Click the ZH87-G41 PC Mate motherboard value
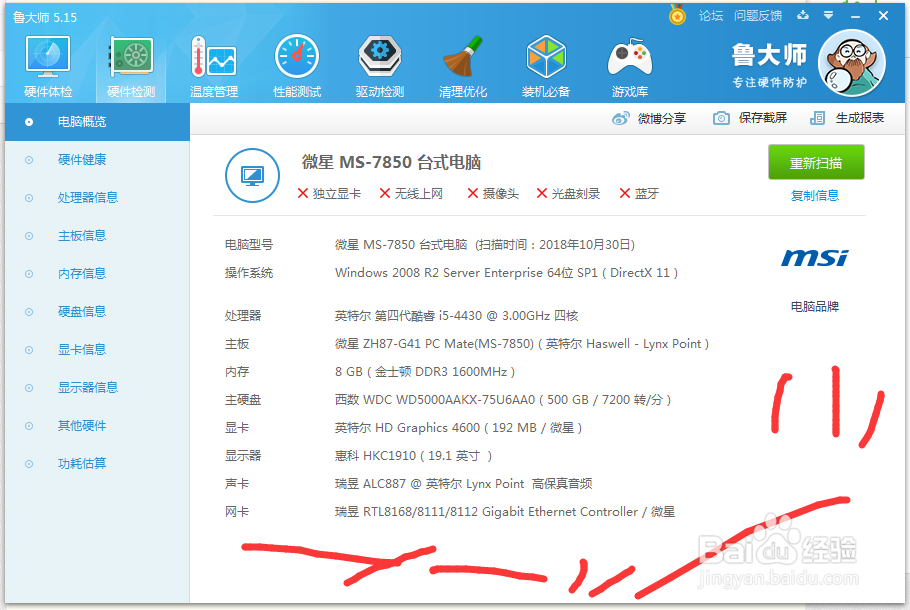Screen dimensions: 910x610 (x=522, y=344)
